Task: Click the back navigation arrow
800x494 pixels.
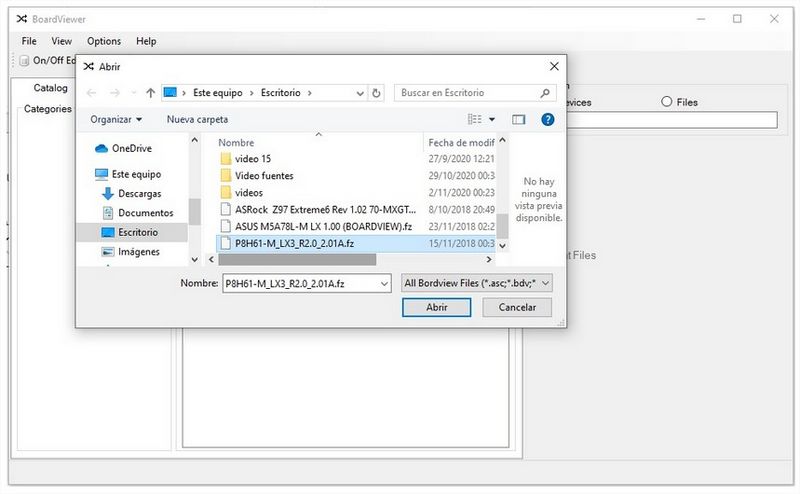Action: [x=91, y=93]
